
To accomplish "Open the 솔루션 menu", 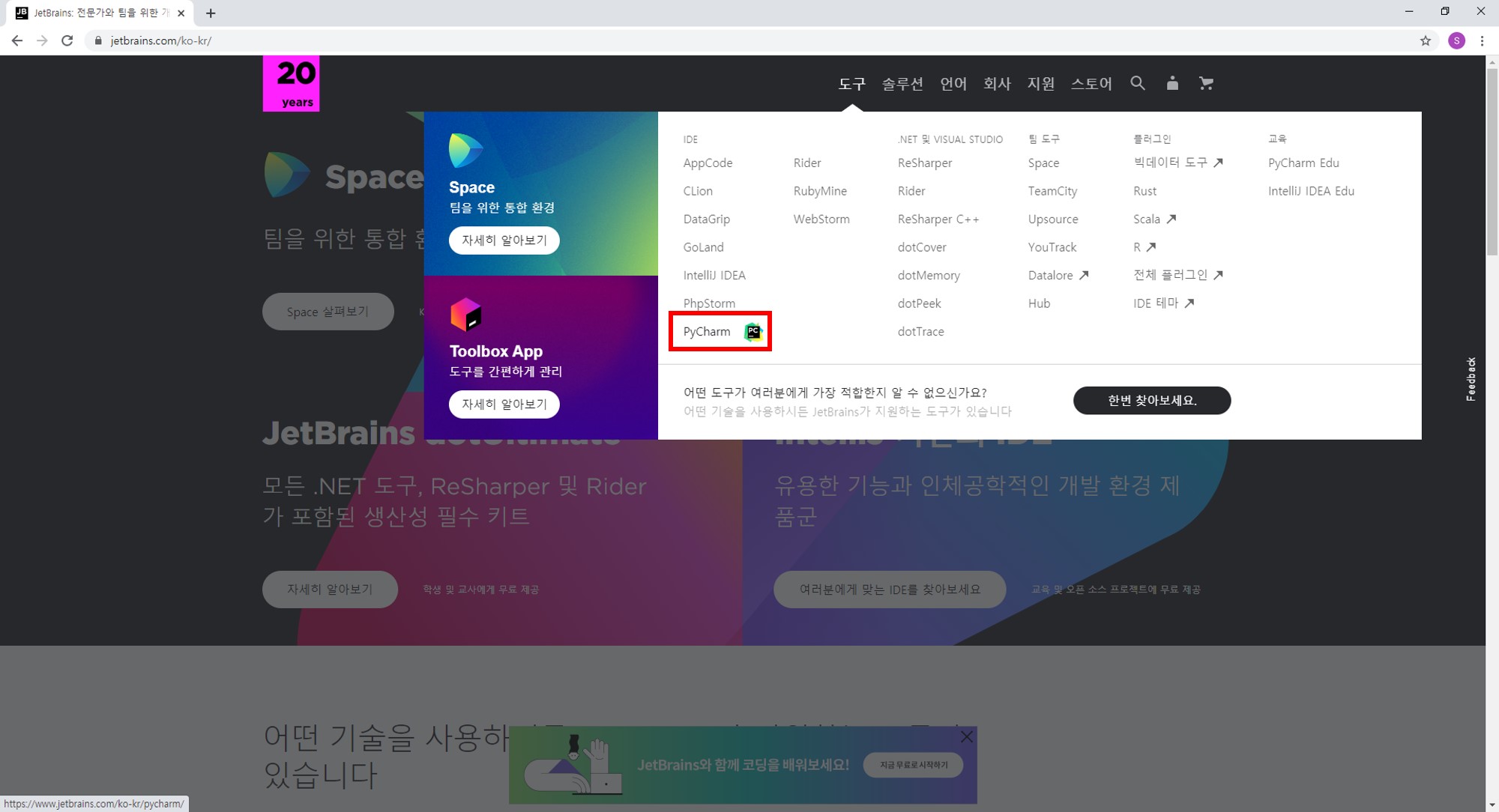I will pos(902,84).
